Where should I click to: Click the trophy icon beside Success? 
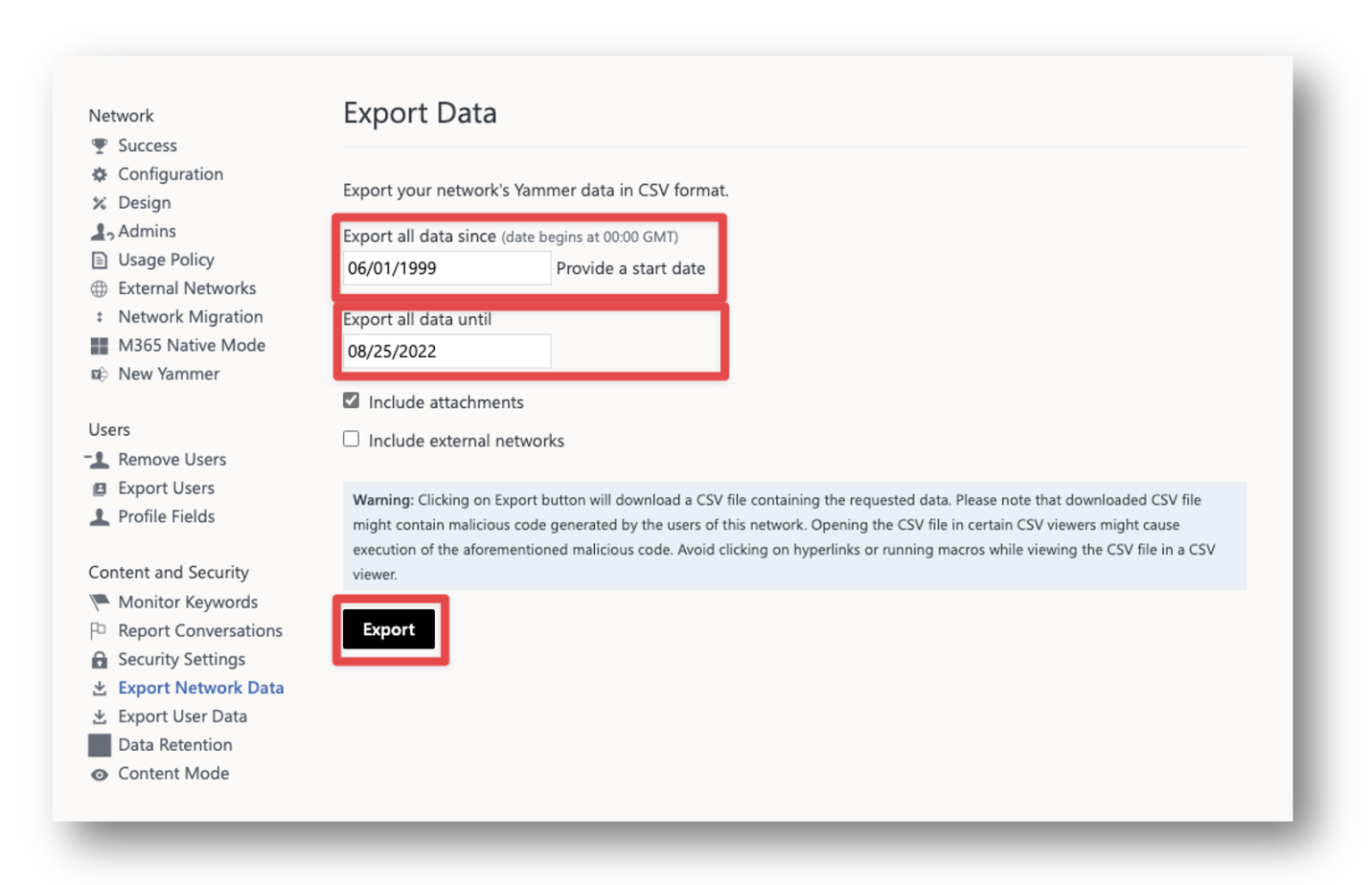99,146
